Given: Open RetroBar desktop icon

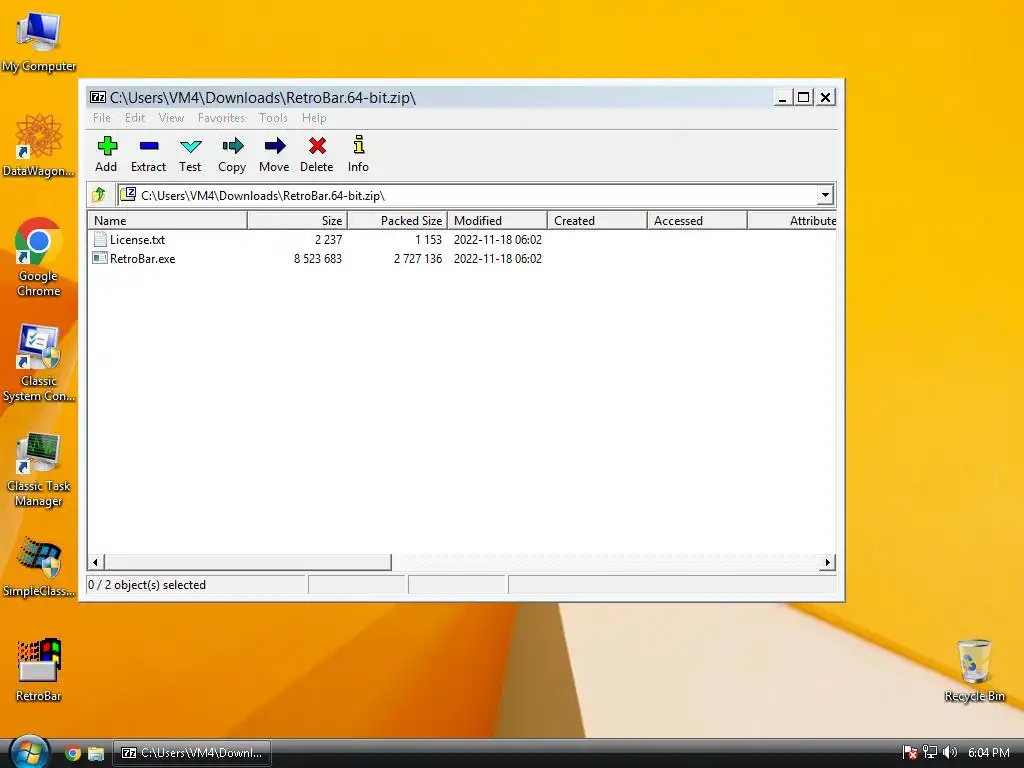Looking at the screenshot, I should (39, 669).
